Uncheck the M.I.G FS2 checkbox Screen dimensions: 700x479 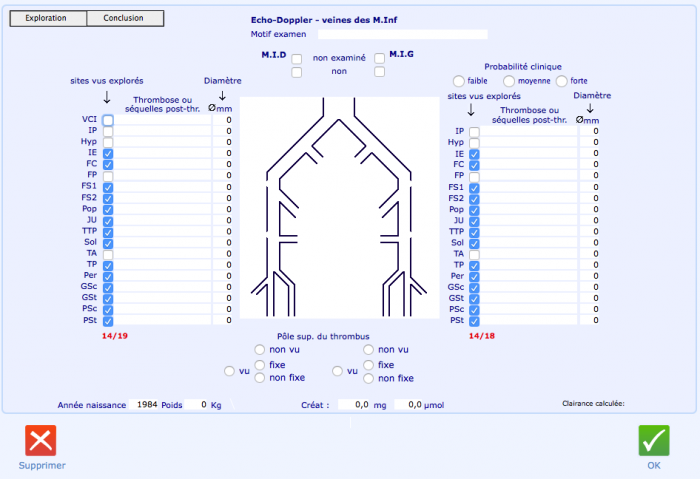(x=474, y=199)
